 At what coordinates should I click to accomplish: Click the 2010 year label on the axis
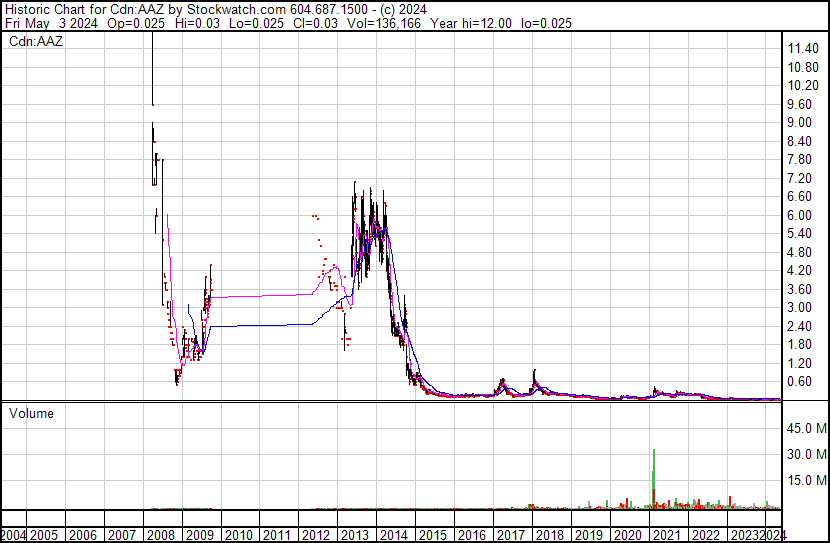pyautogui.click(x=239, y=535)
